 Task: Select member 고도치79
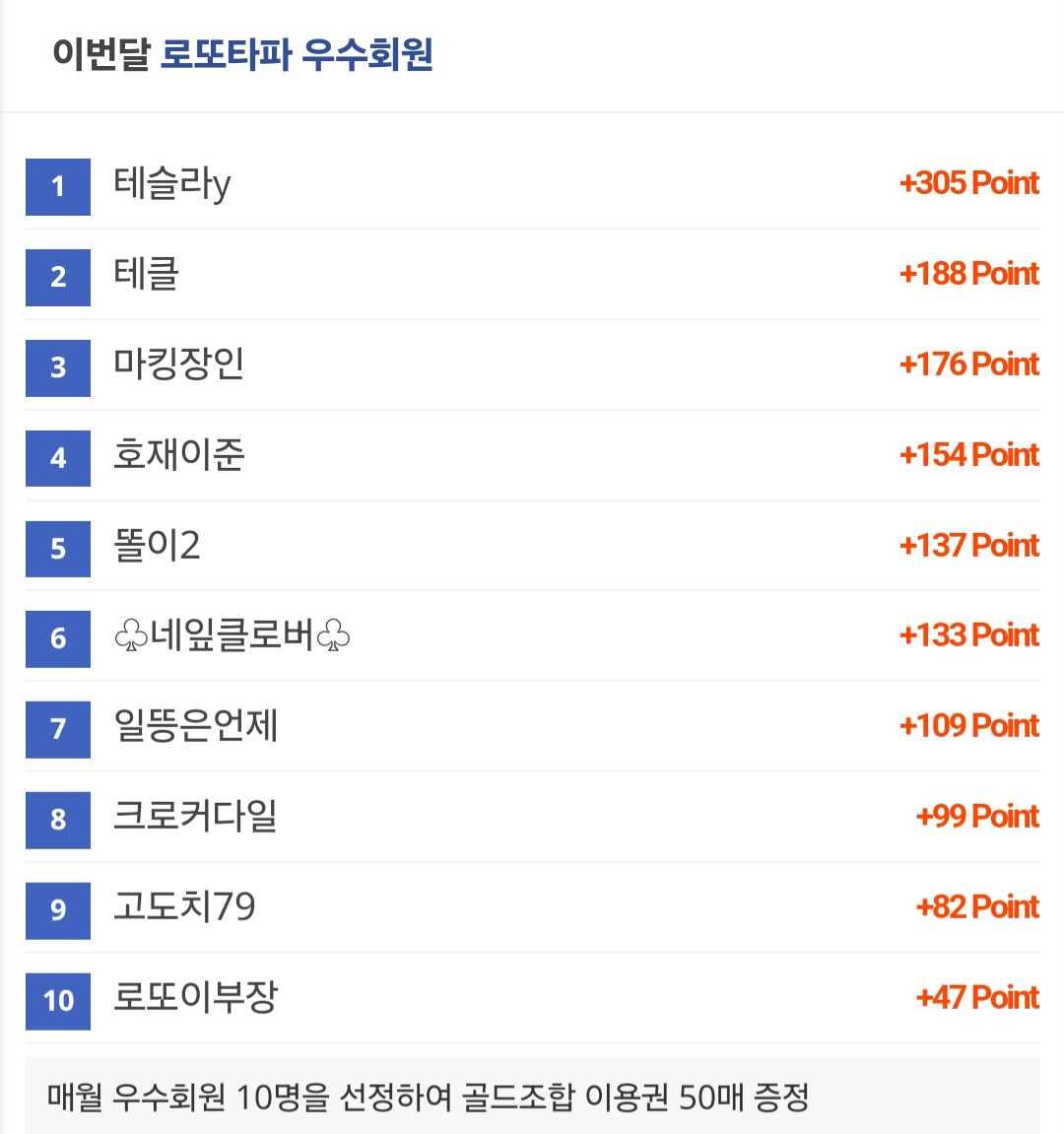tap(184, 907)
